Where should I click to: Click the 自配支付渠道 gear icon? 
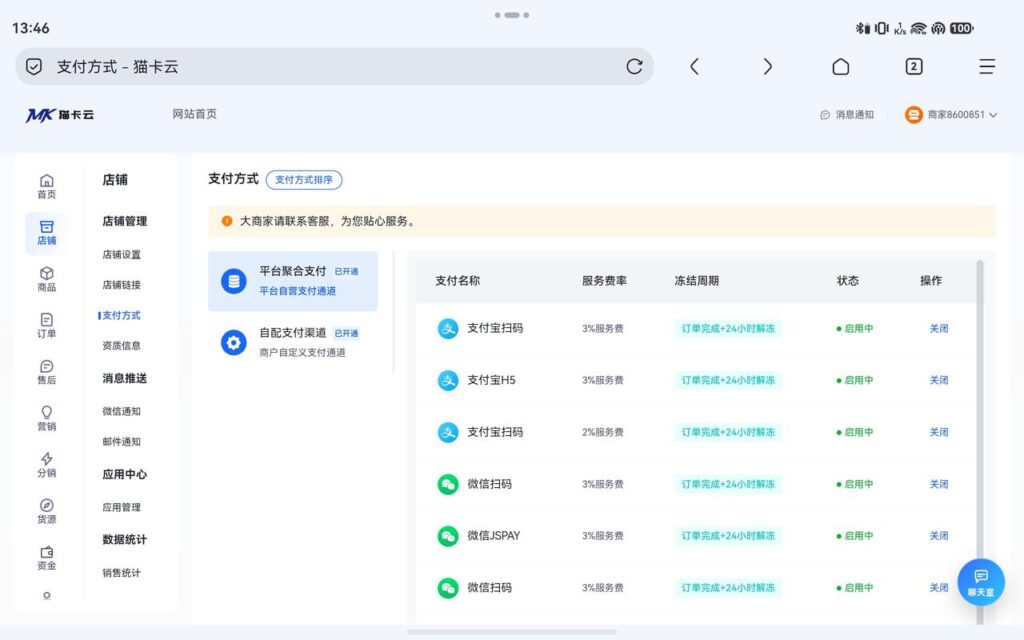pos(234,342)
